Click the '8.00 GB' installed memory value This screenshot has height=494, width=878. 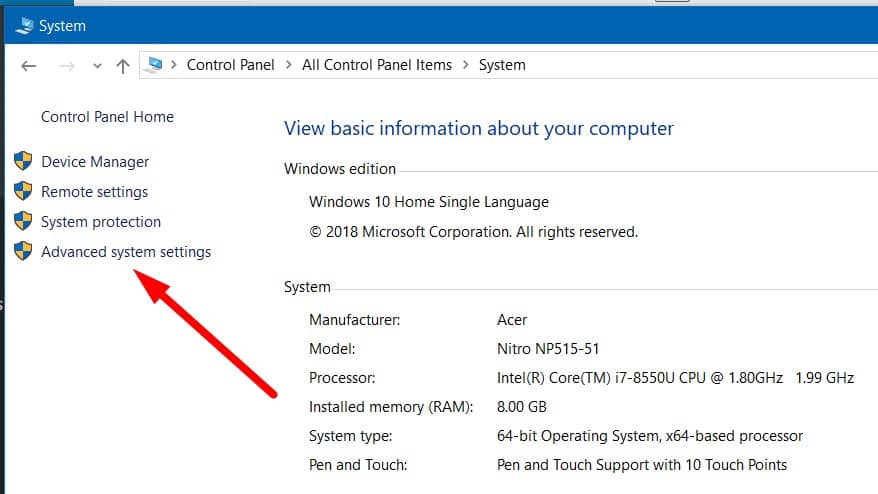(x=521, y=407)
